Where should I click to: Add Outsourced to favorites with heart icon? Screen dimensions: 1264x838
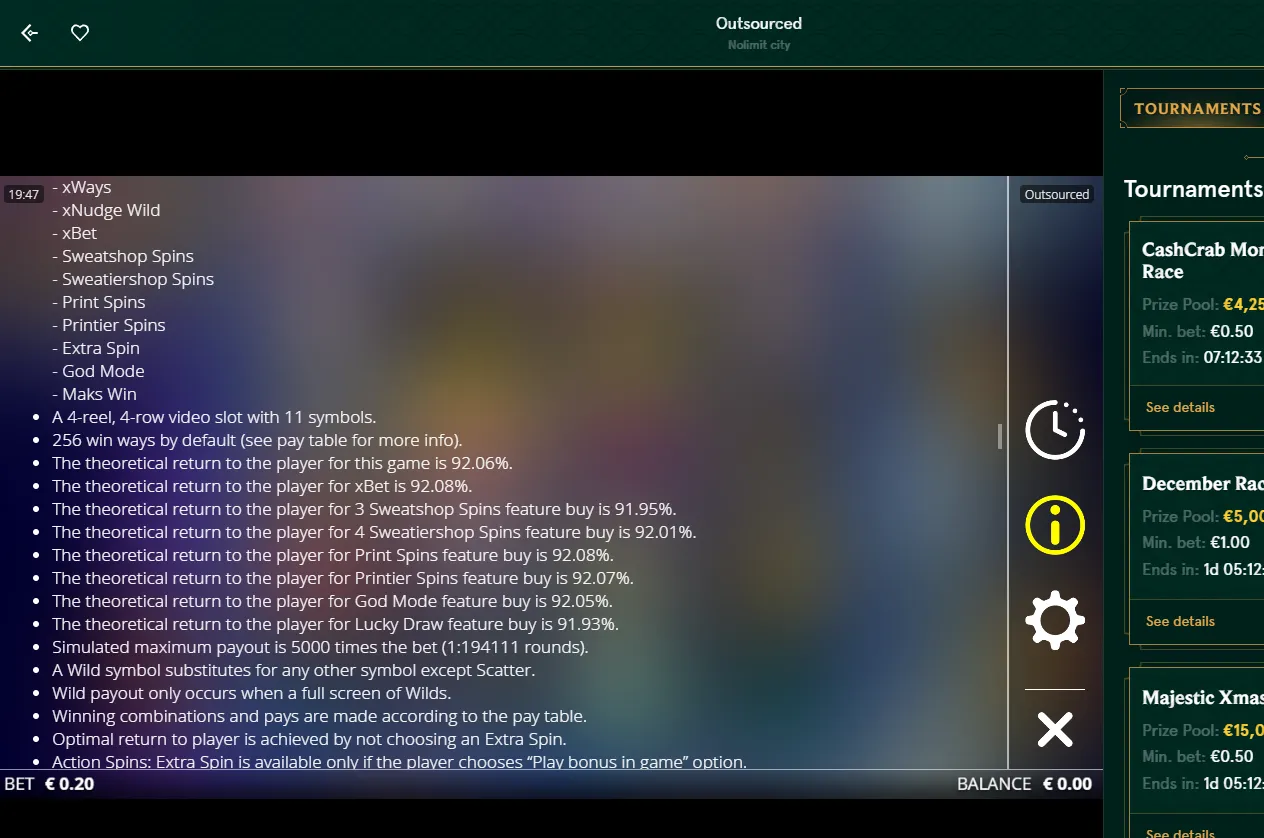[x=80, y=33]
